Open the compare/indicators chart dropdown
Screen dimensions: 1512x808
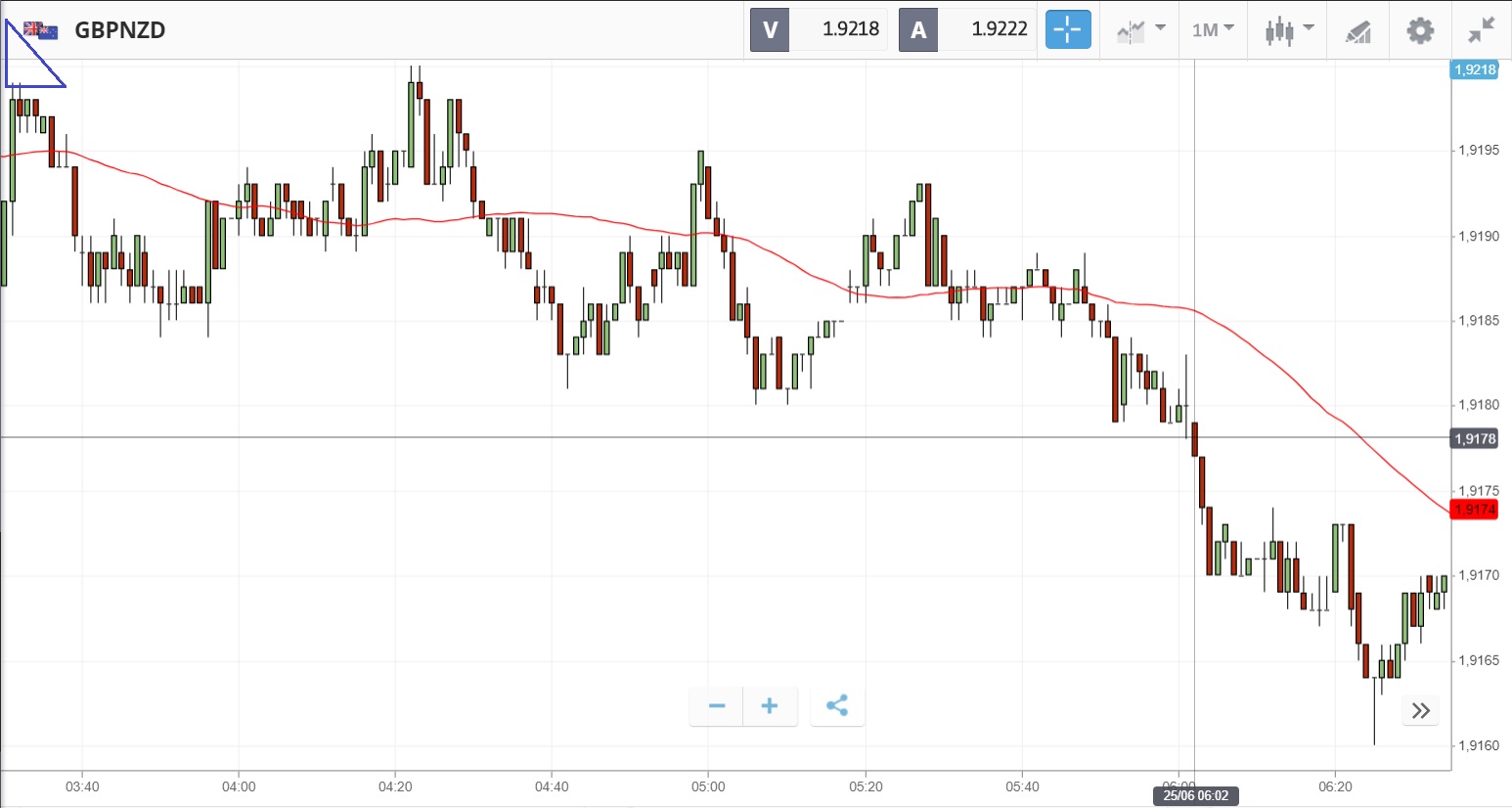[x=1140, y=29]
